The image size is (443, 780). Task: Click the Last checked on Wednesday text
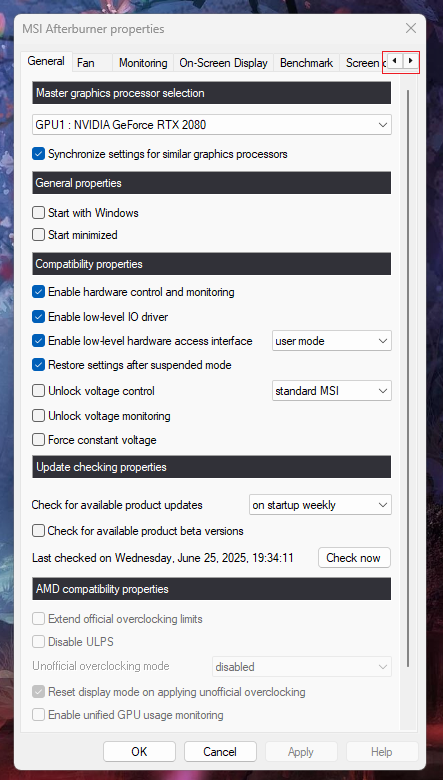tap(163, 558)
